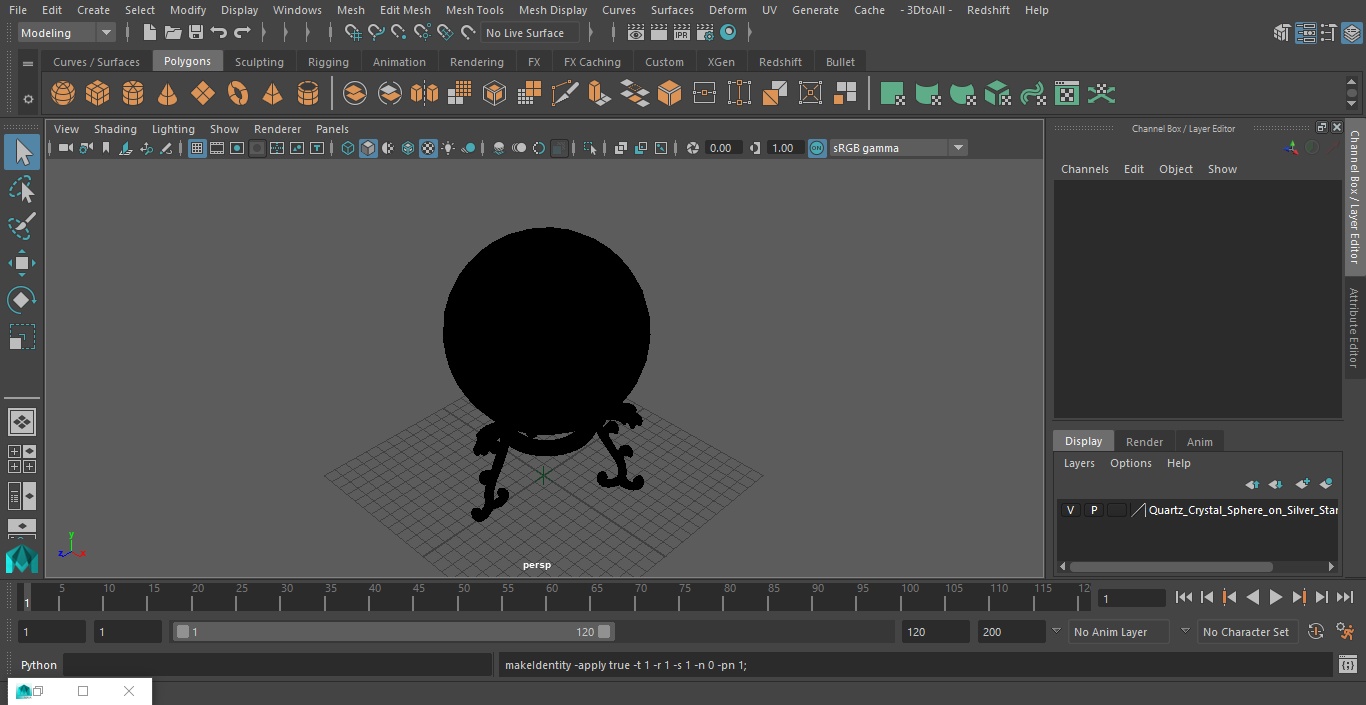Create a polygon cube from the shelf
The image size is (1366, 705).
coord(98,94)
